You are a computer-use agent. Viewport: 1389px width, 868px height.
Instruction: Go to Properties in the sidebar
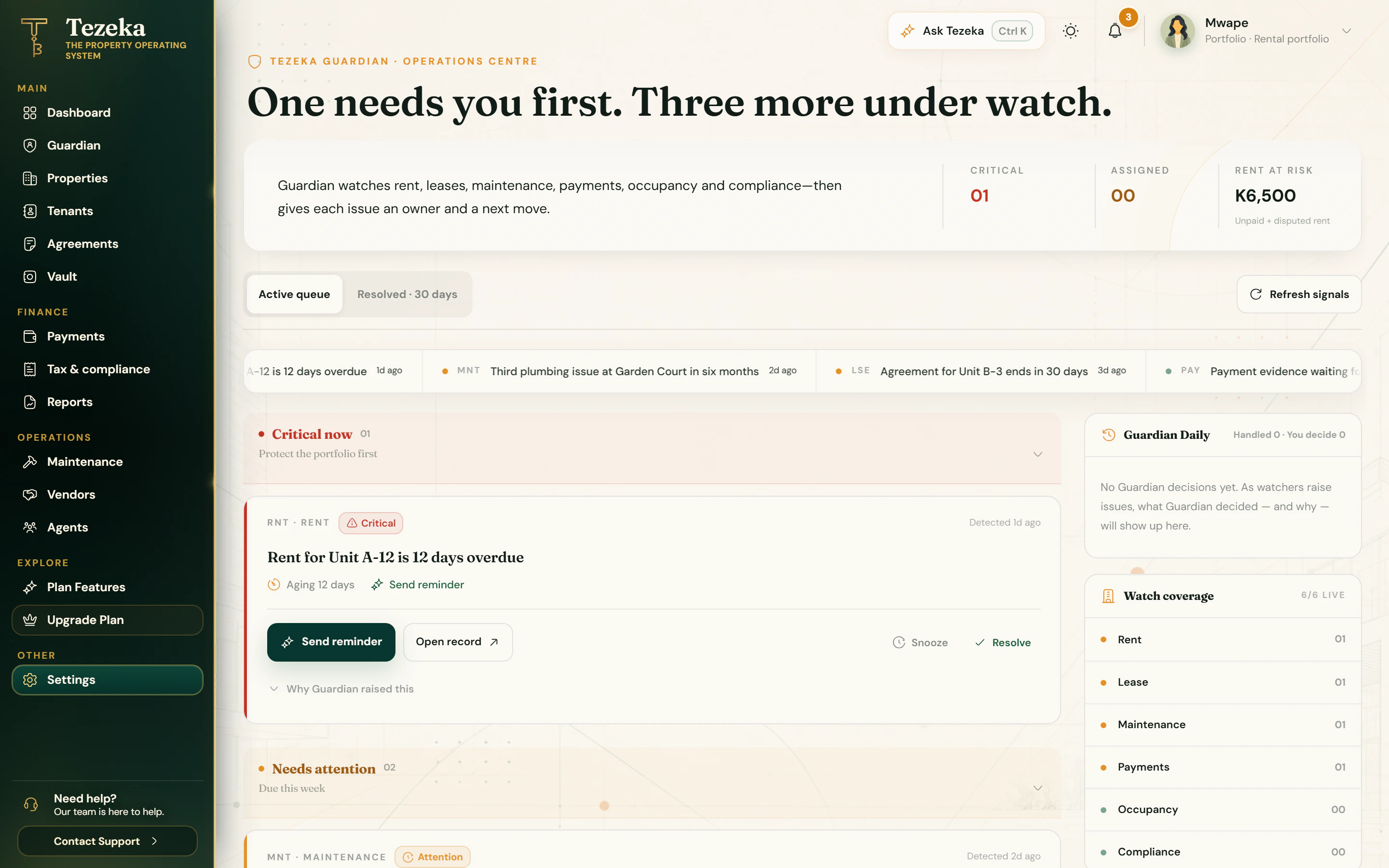click(x=108, y=178)
